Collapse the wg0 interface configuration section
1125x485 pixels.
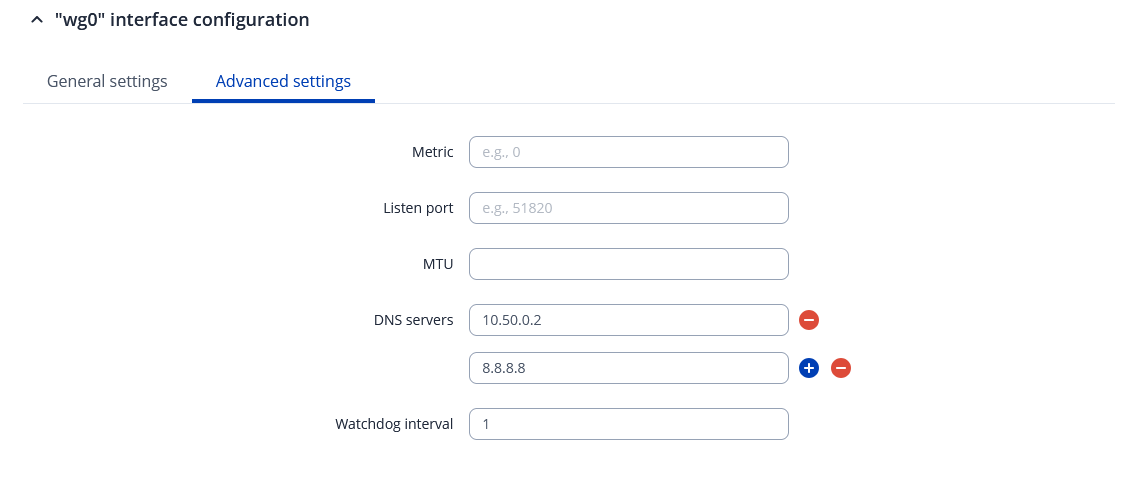[x=37, y=20]
